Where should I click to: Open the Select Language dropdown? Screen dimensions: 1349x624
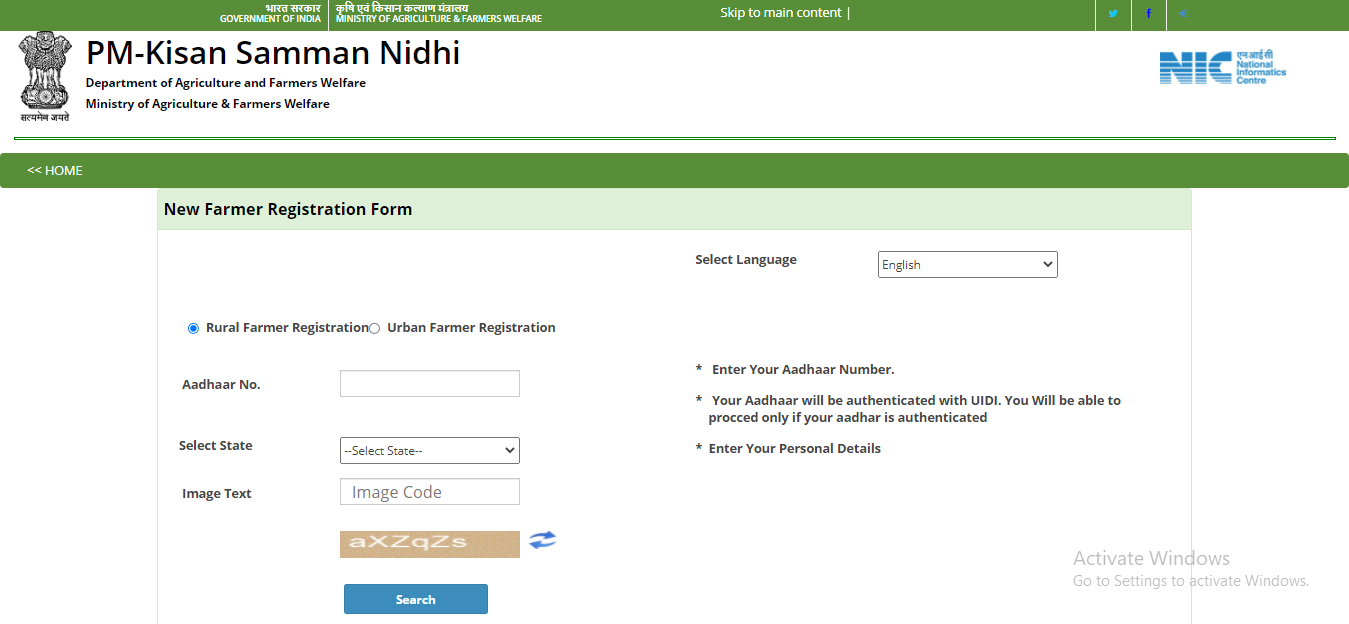966,264
